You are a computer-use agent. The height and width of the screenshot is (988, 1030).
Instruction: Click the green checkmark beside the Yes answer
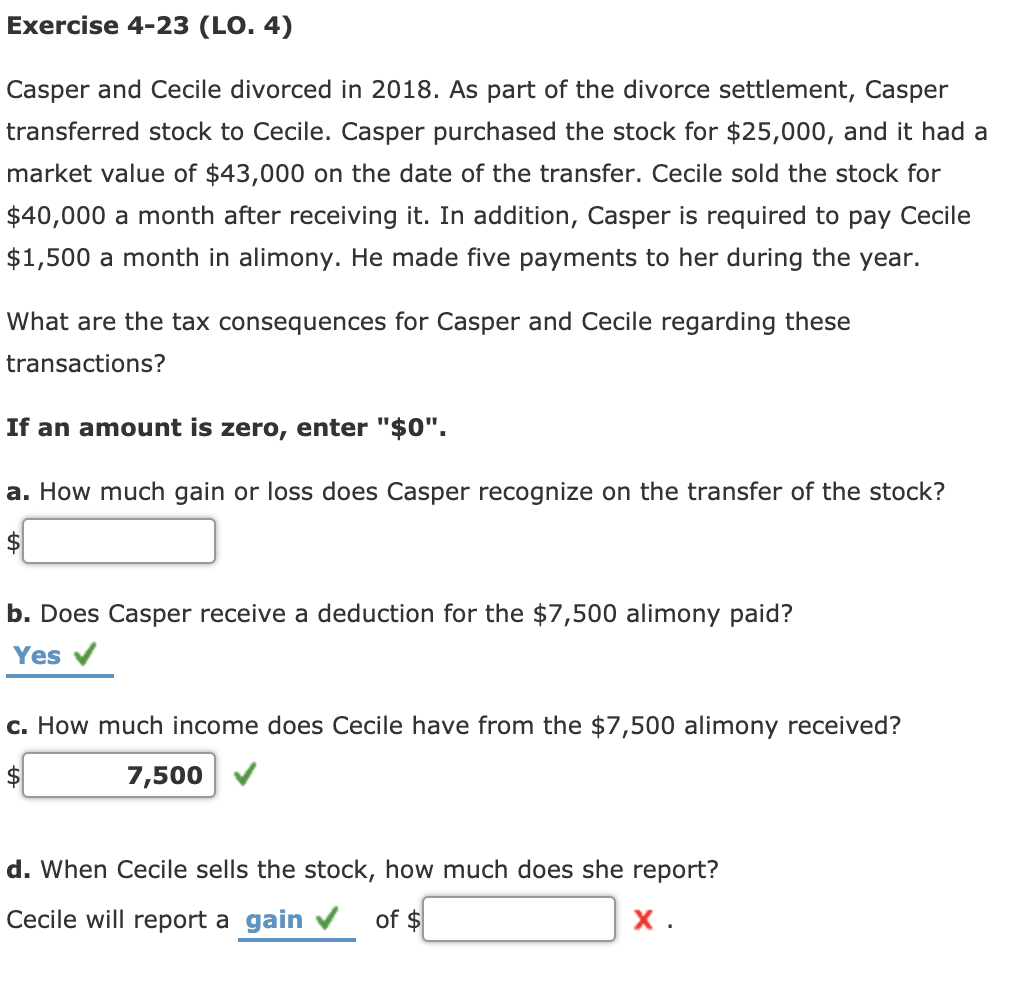(86, 655)
